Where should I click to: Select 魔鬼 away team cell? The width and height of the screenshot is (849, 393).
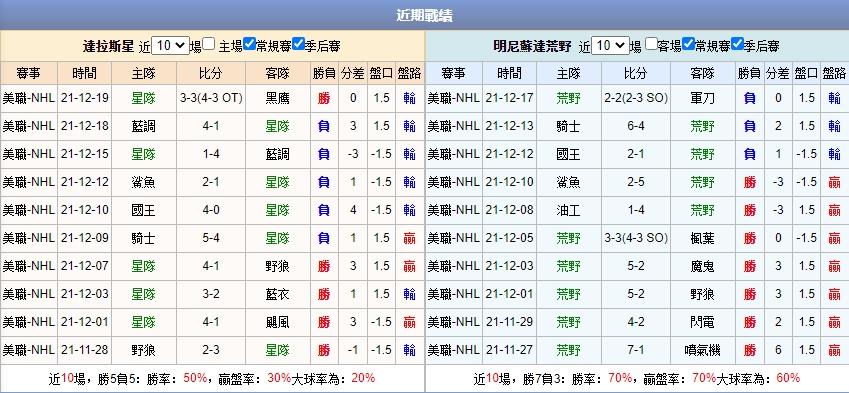tap(703, 266)
